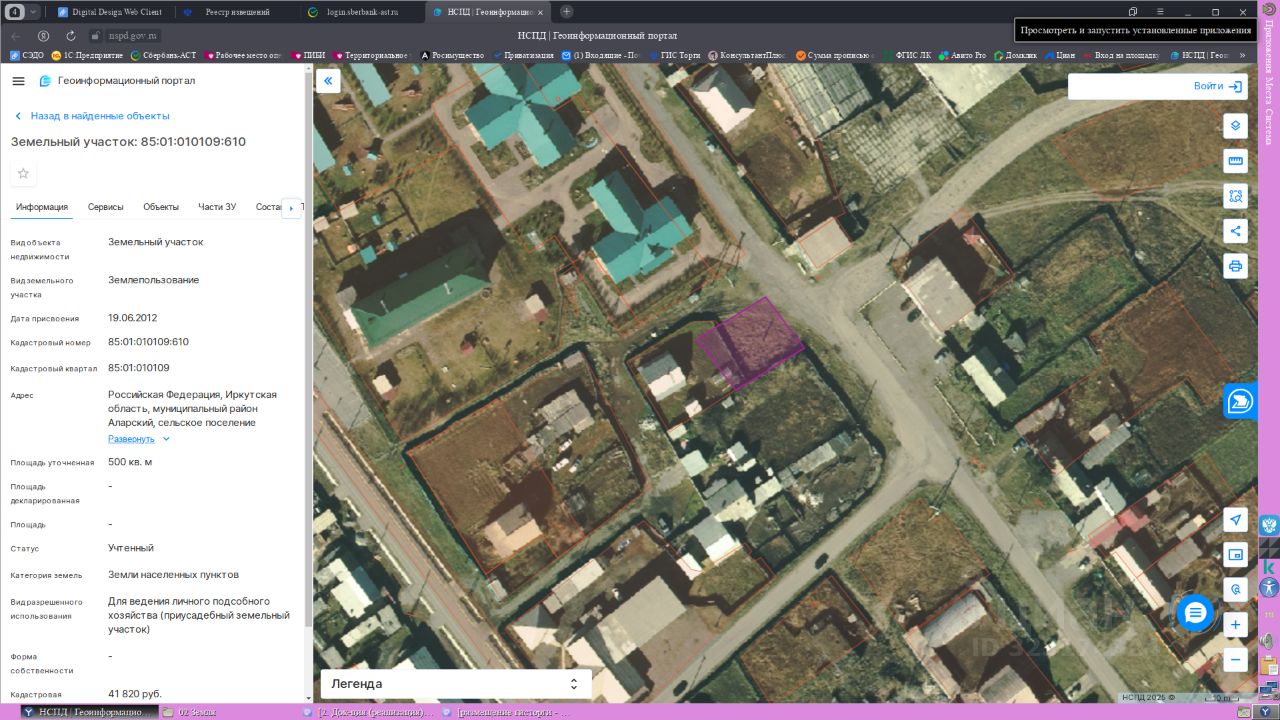Expand the Легенда panel
This screenshot has width=1280, height=720.
click(456, 684)
